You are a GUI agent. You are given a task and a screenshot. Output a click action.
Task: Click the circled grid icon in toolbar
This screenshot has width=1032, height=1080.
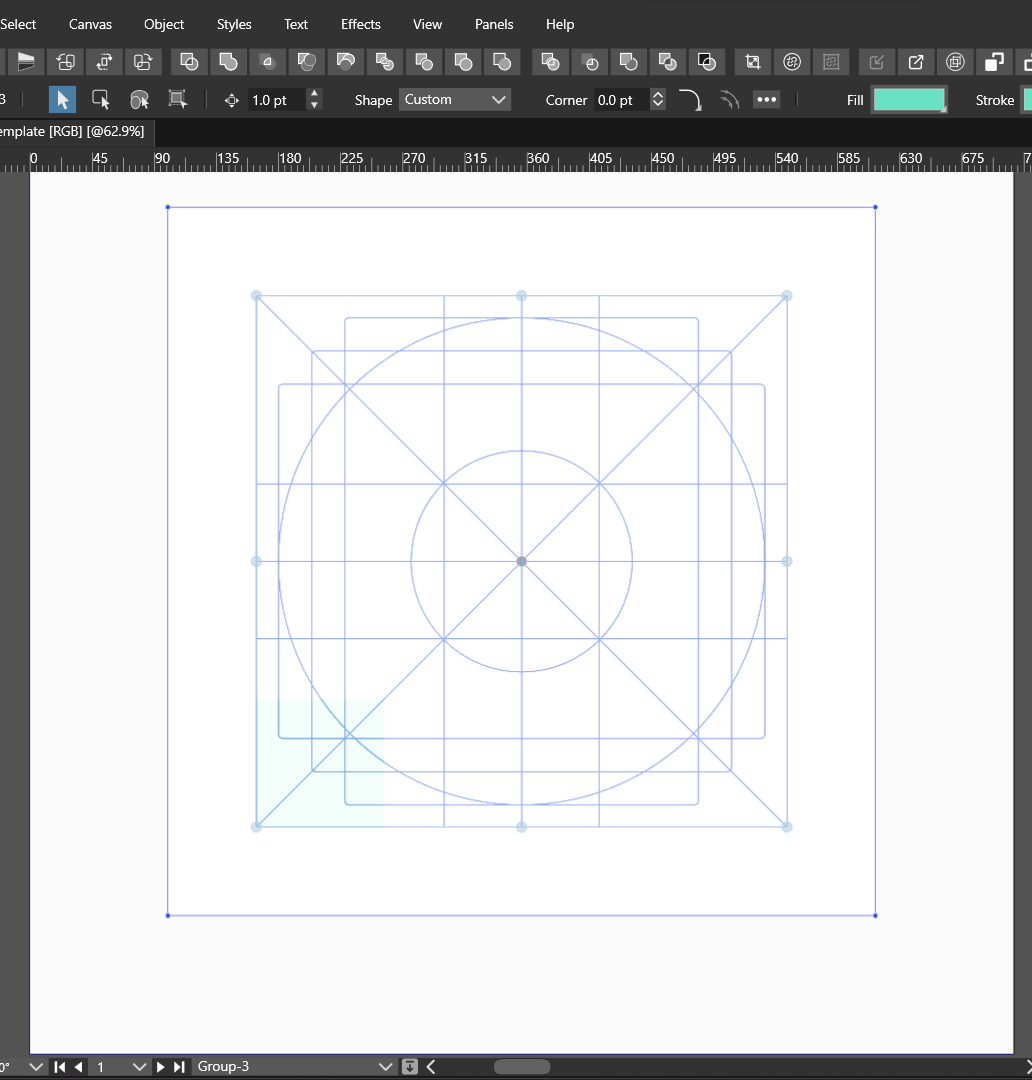[955, 62]
